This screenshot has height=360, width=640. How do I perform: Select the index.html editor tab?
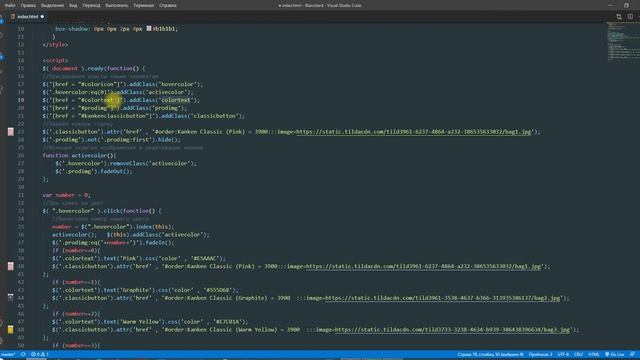[27, 17]
